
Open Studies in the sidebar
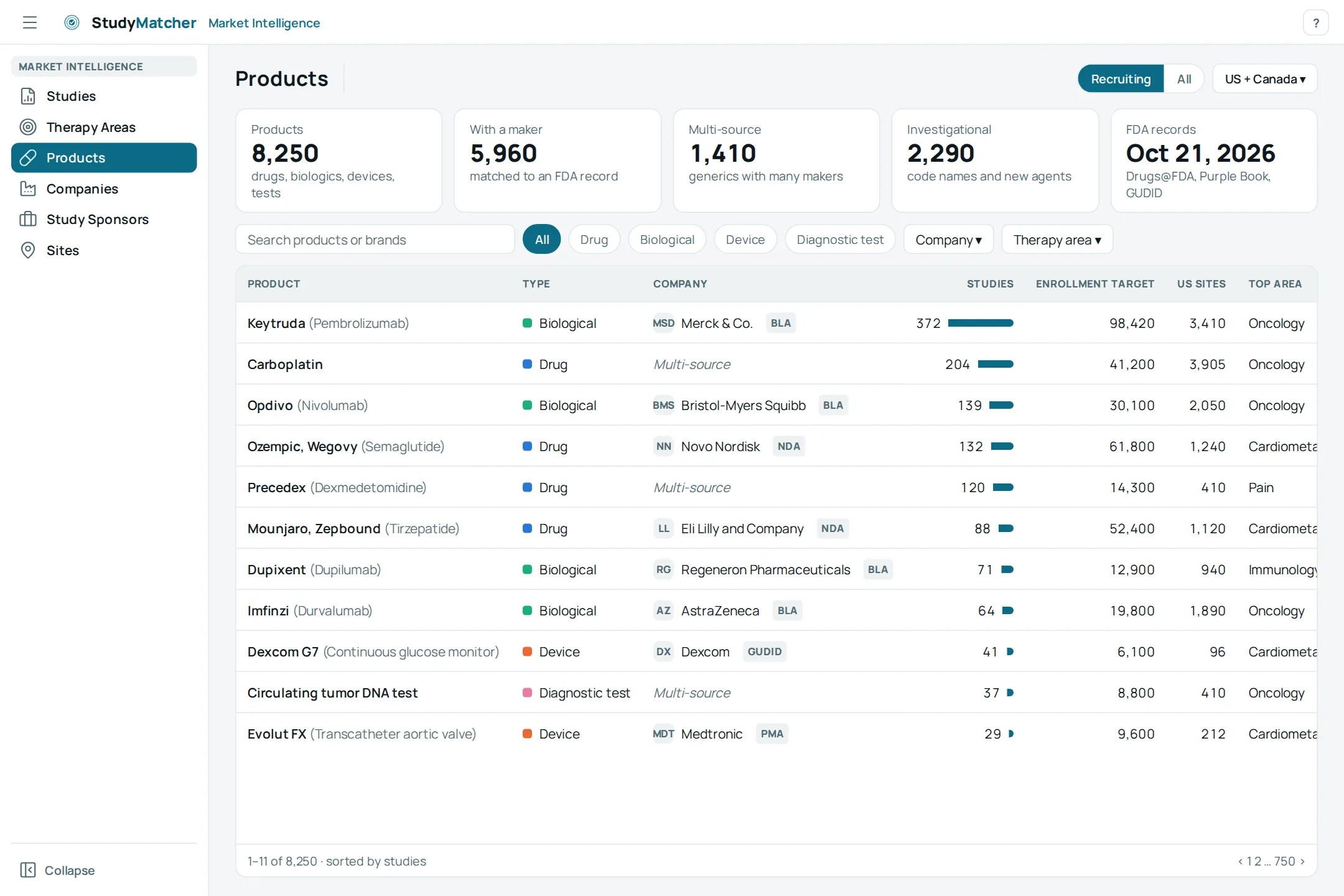(104, 96)
